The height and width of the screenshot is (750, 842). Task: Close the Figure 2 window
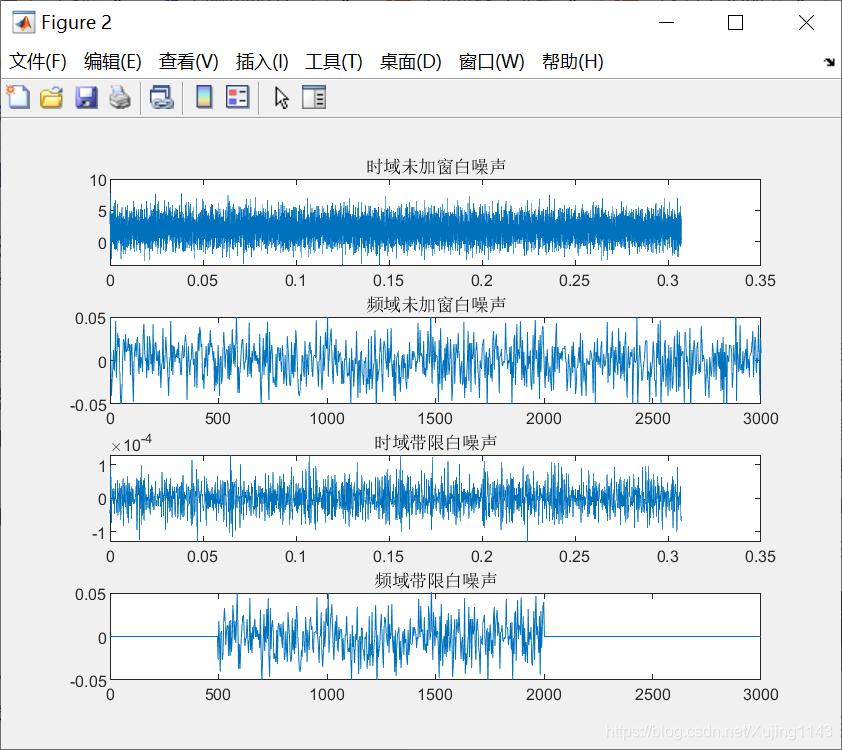tap(806, 23)
